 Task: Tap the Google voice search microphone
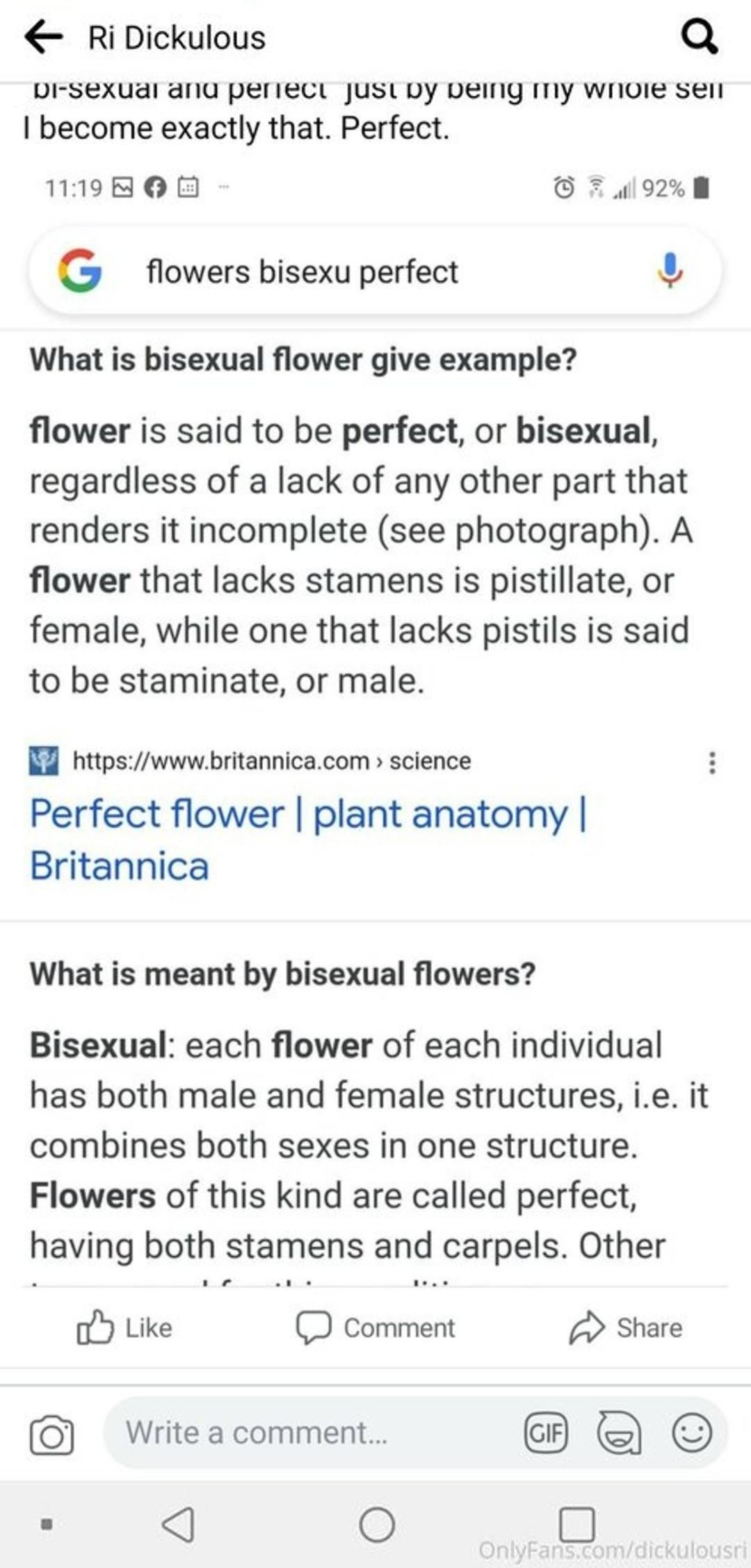click(670, 270)
